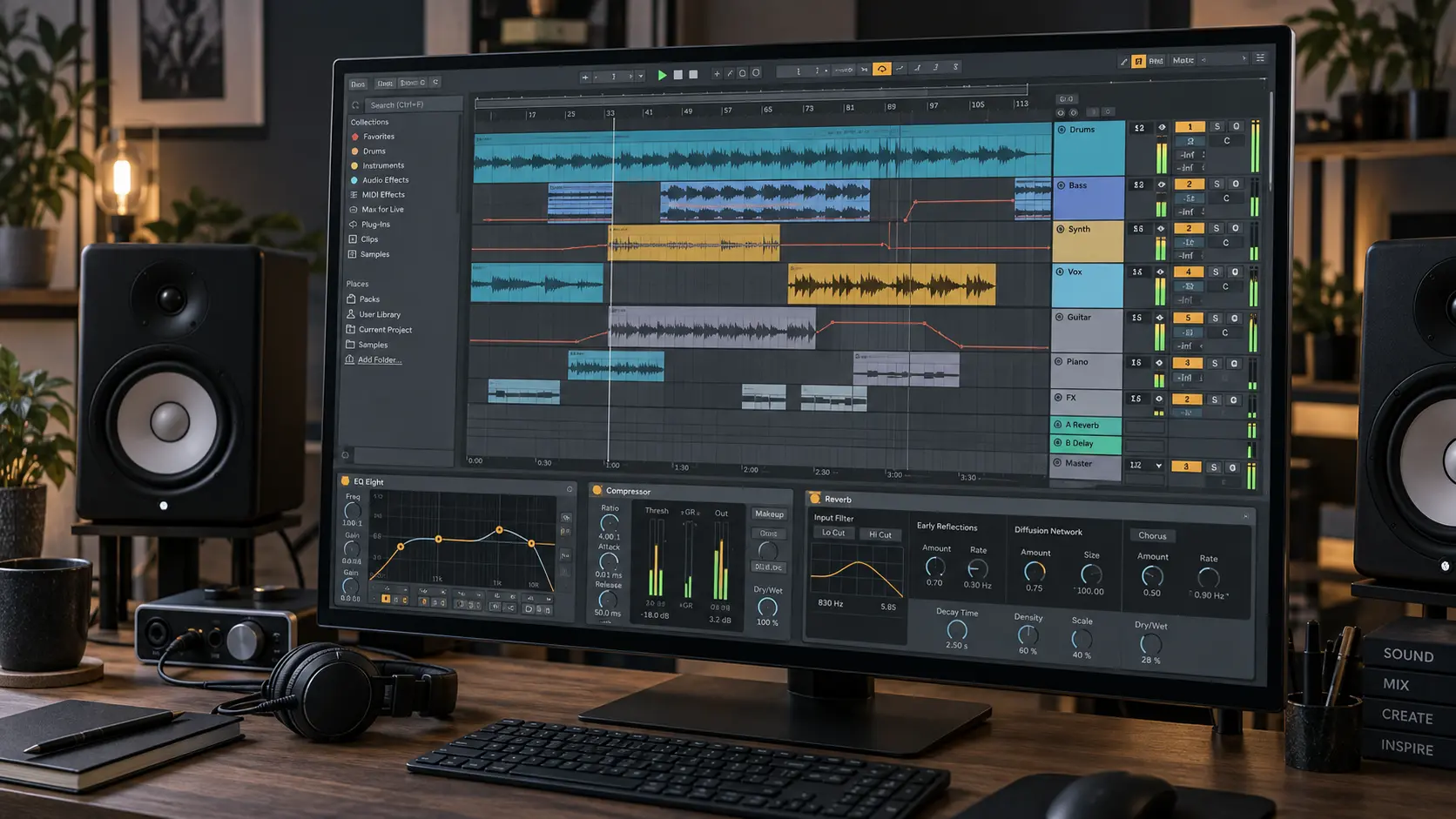Fold the Piano track with its circle button
Image resolution: width=1456 pixels, height=819 pixels.
[1059, 362]
